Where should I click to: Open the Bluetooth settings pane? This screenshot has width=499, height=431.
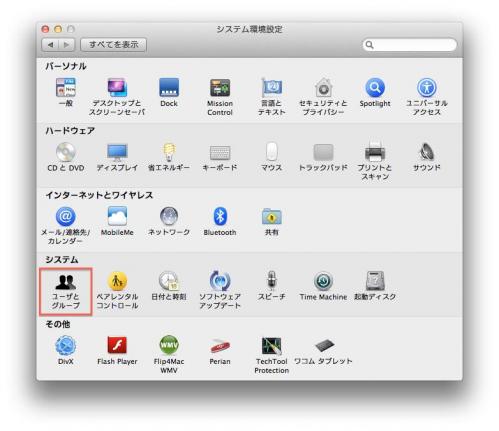tap(220, 222)
